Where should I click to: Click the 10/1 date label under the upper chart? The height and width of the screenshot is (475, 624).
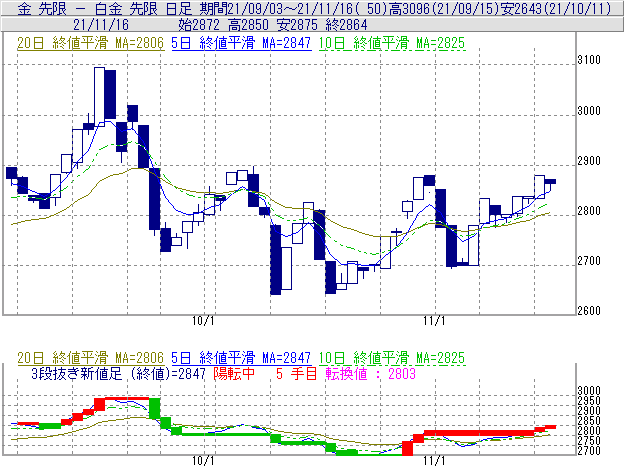(x=203, y=321)
